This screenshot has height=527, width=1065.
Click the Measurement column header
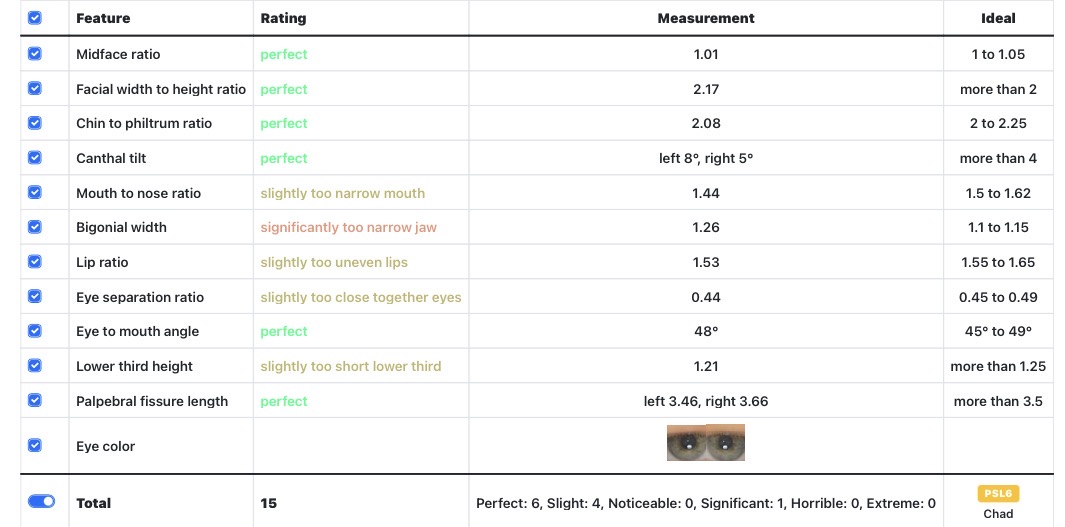706,18
